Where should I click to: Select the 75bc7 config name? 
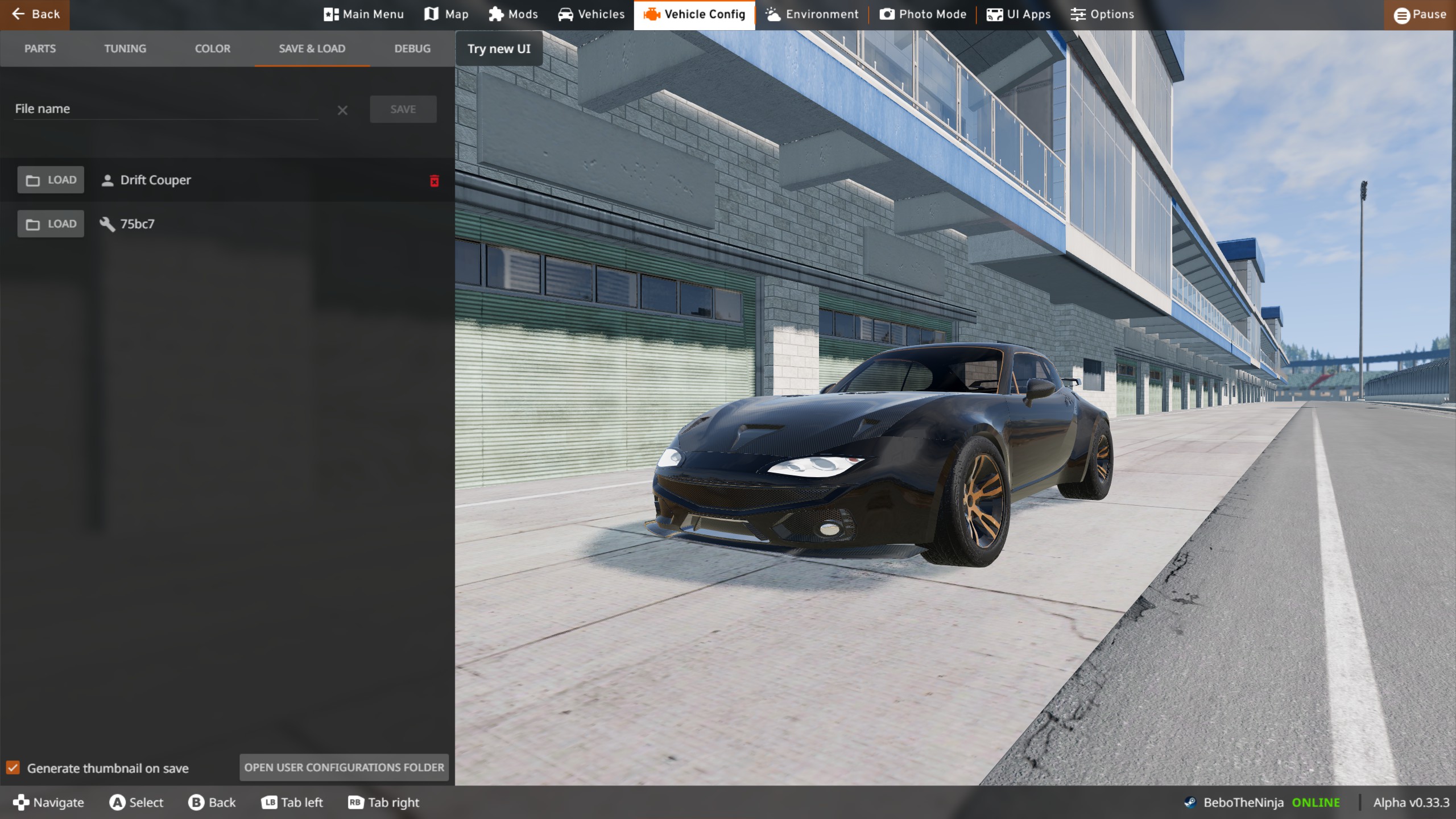[137, 224]
